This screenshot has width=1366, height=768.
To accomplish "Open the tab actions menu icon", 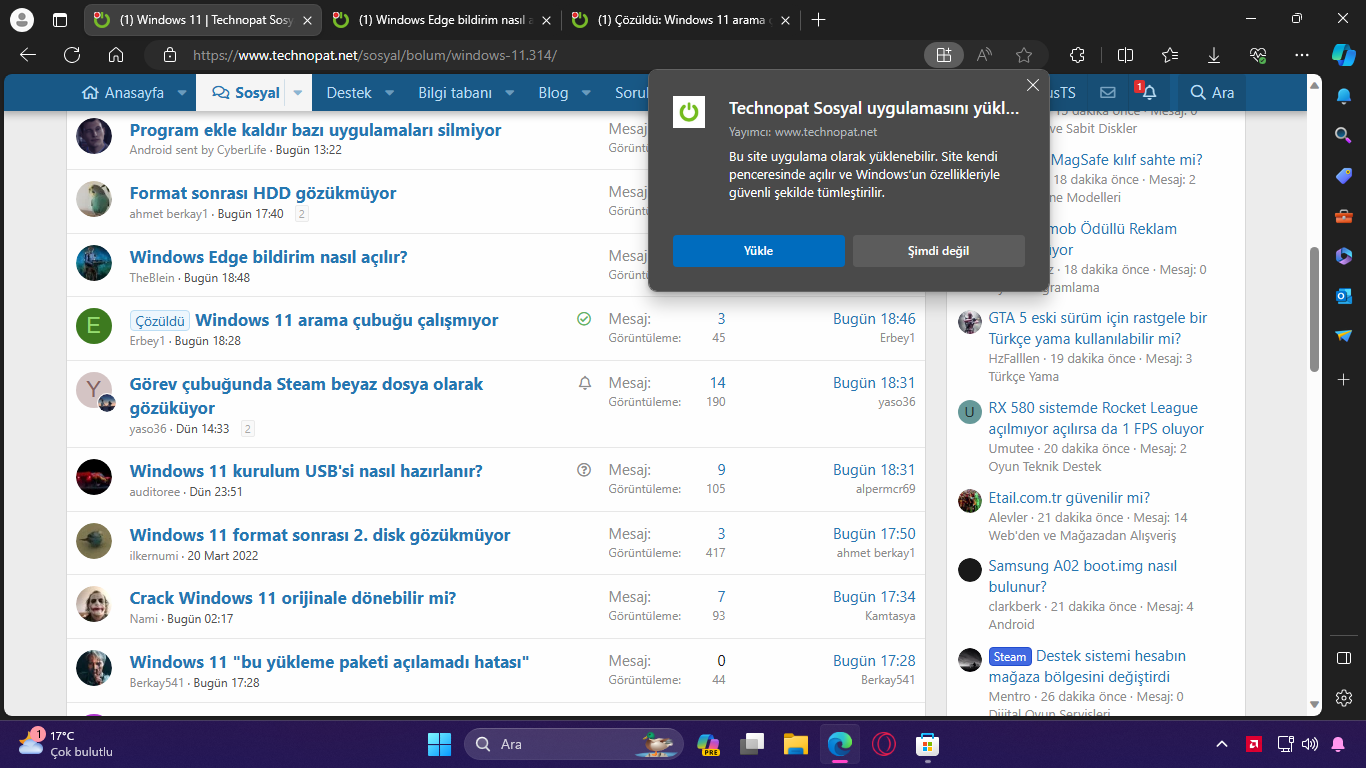I will pyautogui.click(x=60, y=19).
